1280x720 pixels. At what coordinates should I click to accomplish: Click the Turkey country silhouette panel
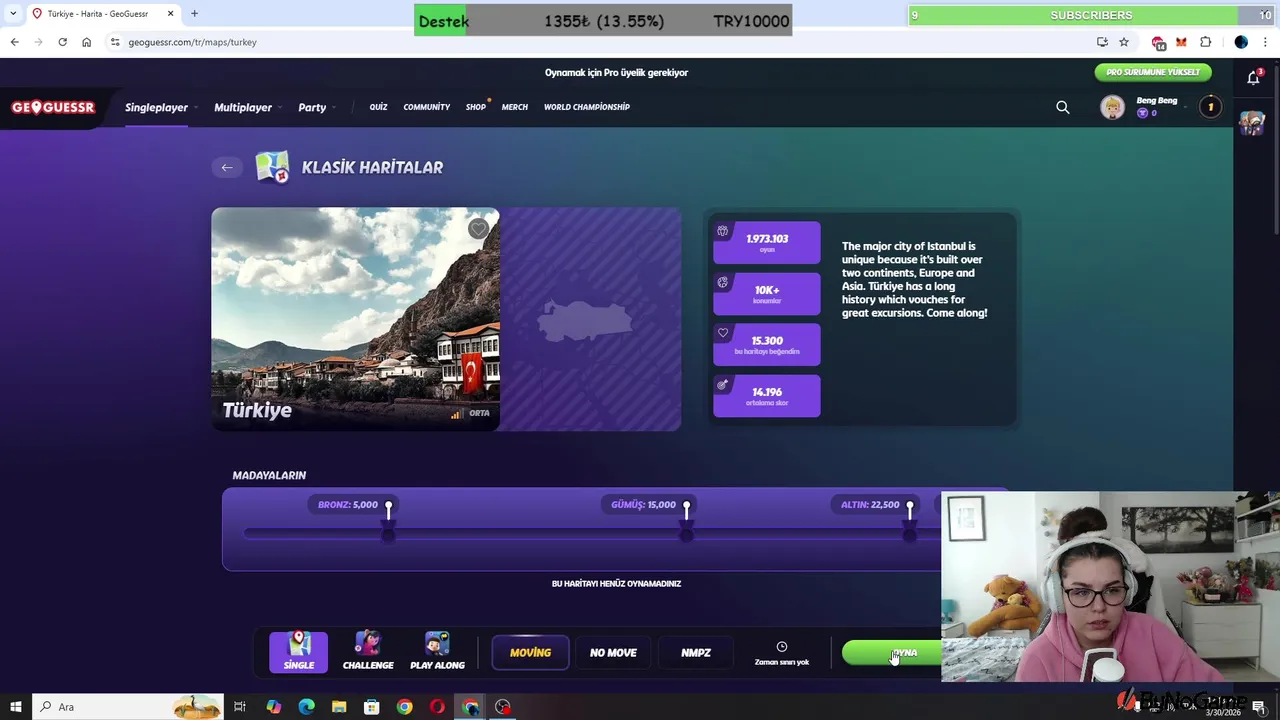point(591,319)
